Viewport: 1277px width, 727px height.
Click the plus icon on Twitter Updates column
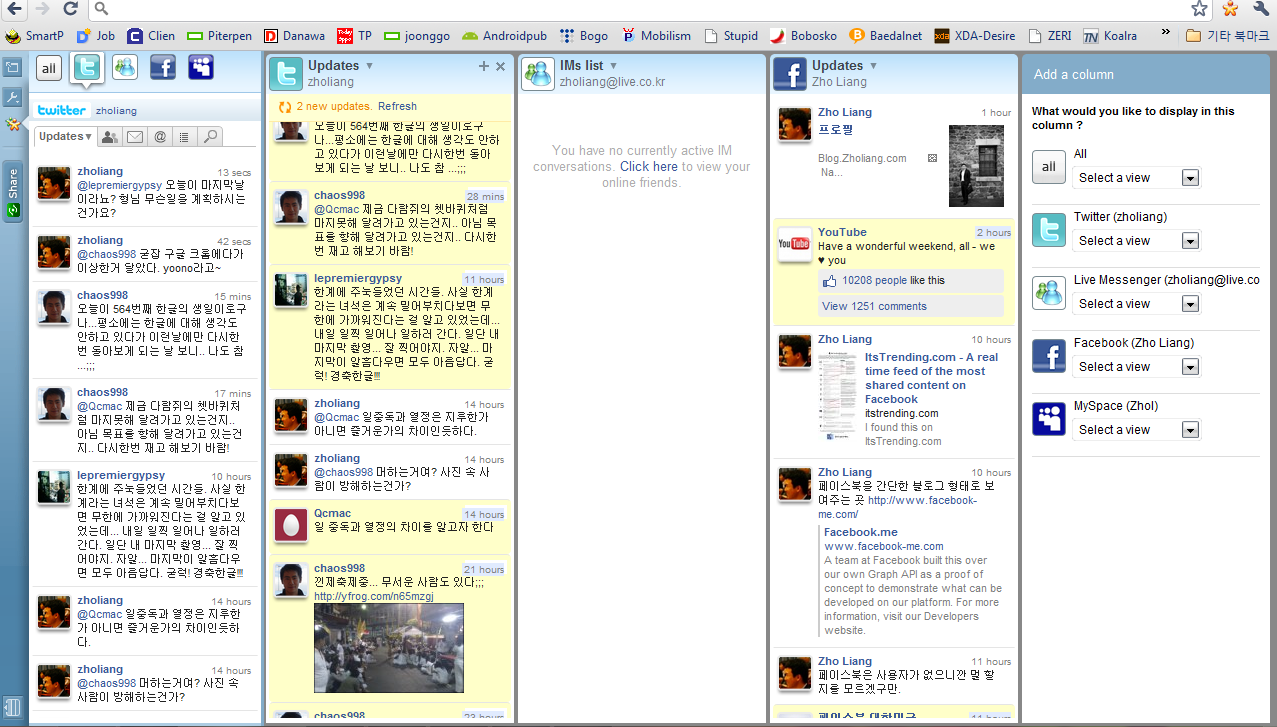coord(484,66)
